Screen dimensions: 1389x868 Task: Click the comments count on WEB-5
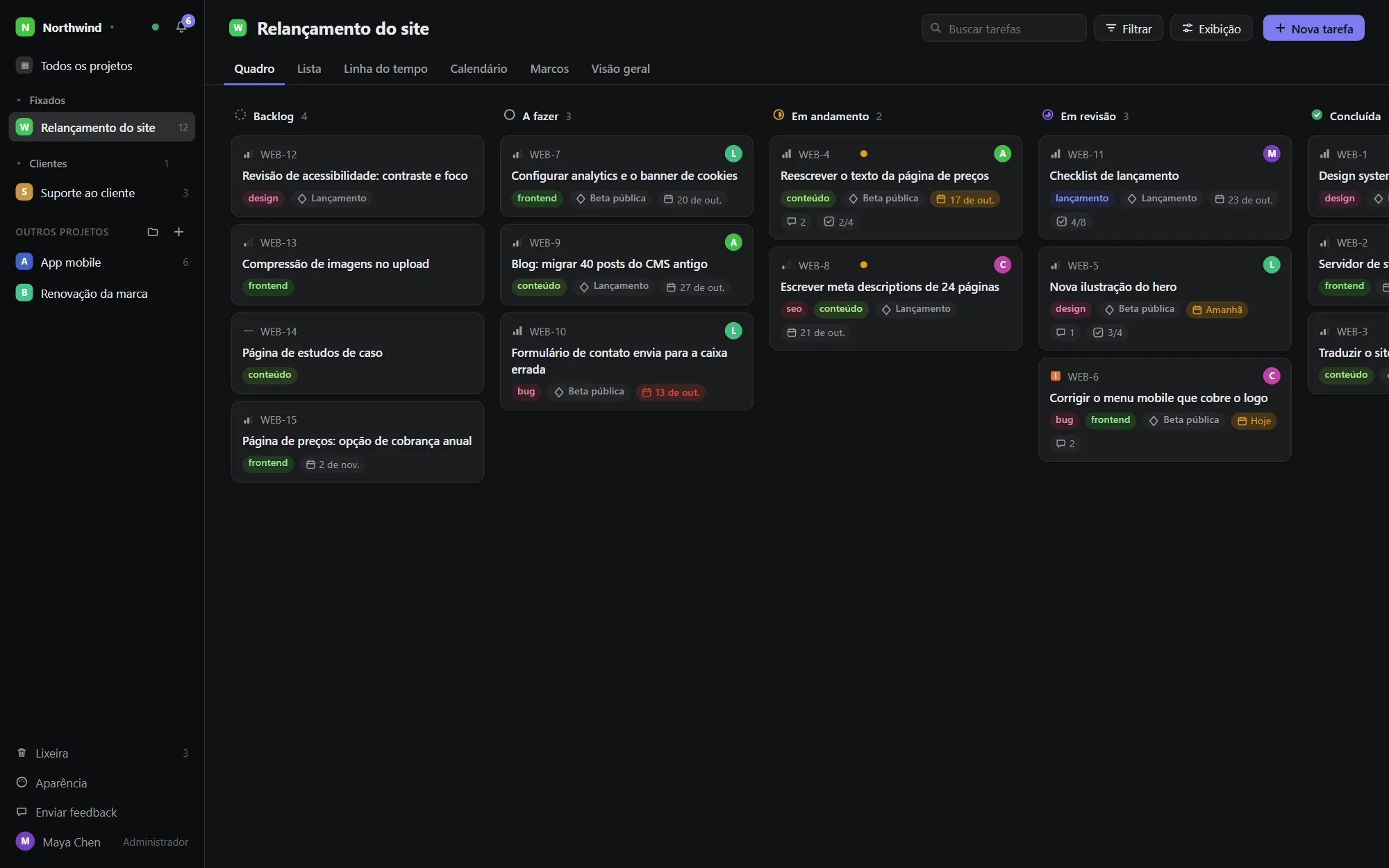1065,332
